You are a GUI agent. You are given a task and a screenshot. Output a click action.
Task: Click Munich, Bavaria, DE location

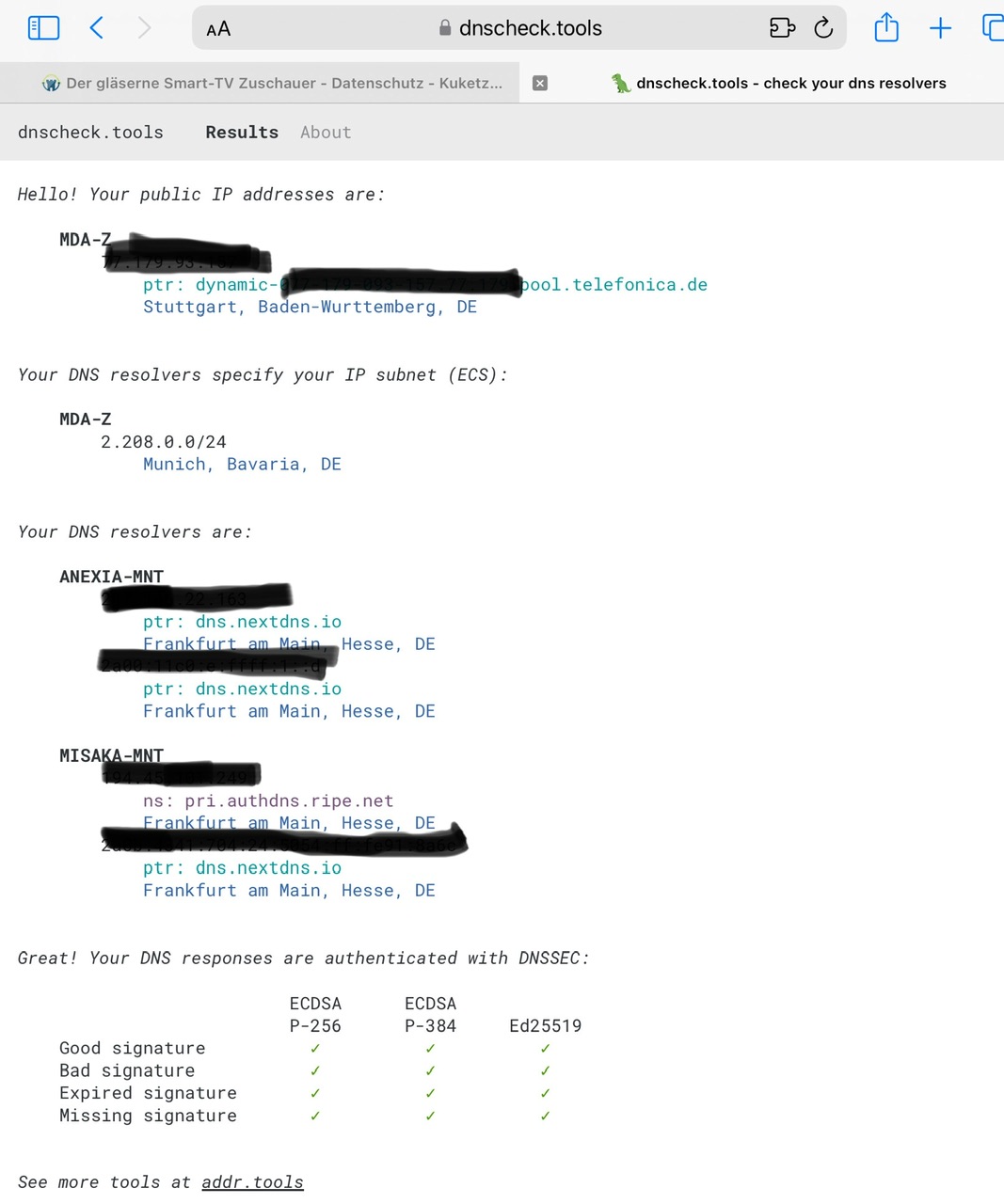point(242,464)
